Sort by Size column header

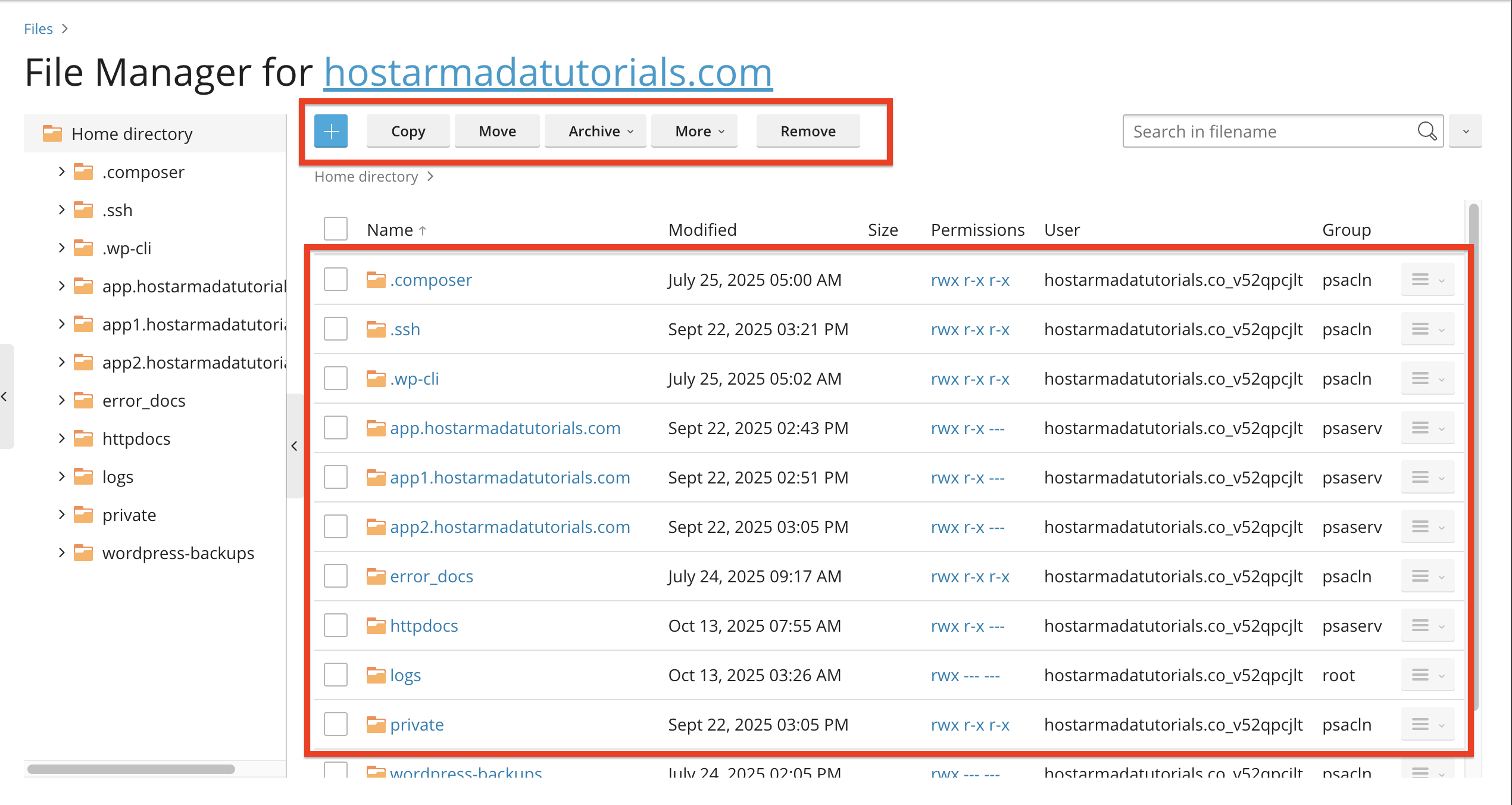pyautogui.click(x=883, y=230)
